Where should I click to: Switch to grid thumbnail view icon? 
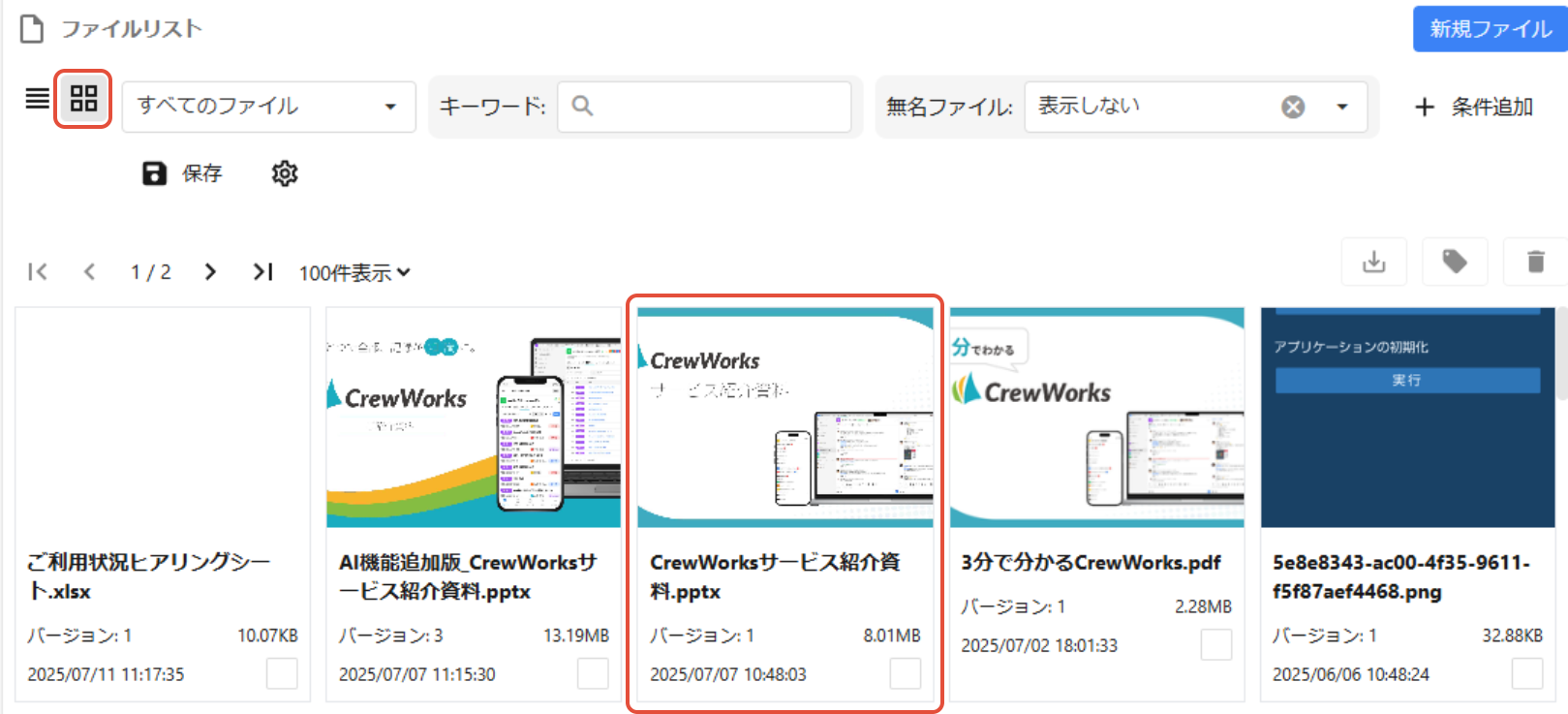click(x=84, y=99)
